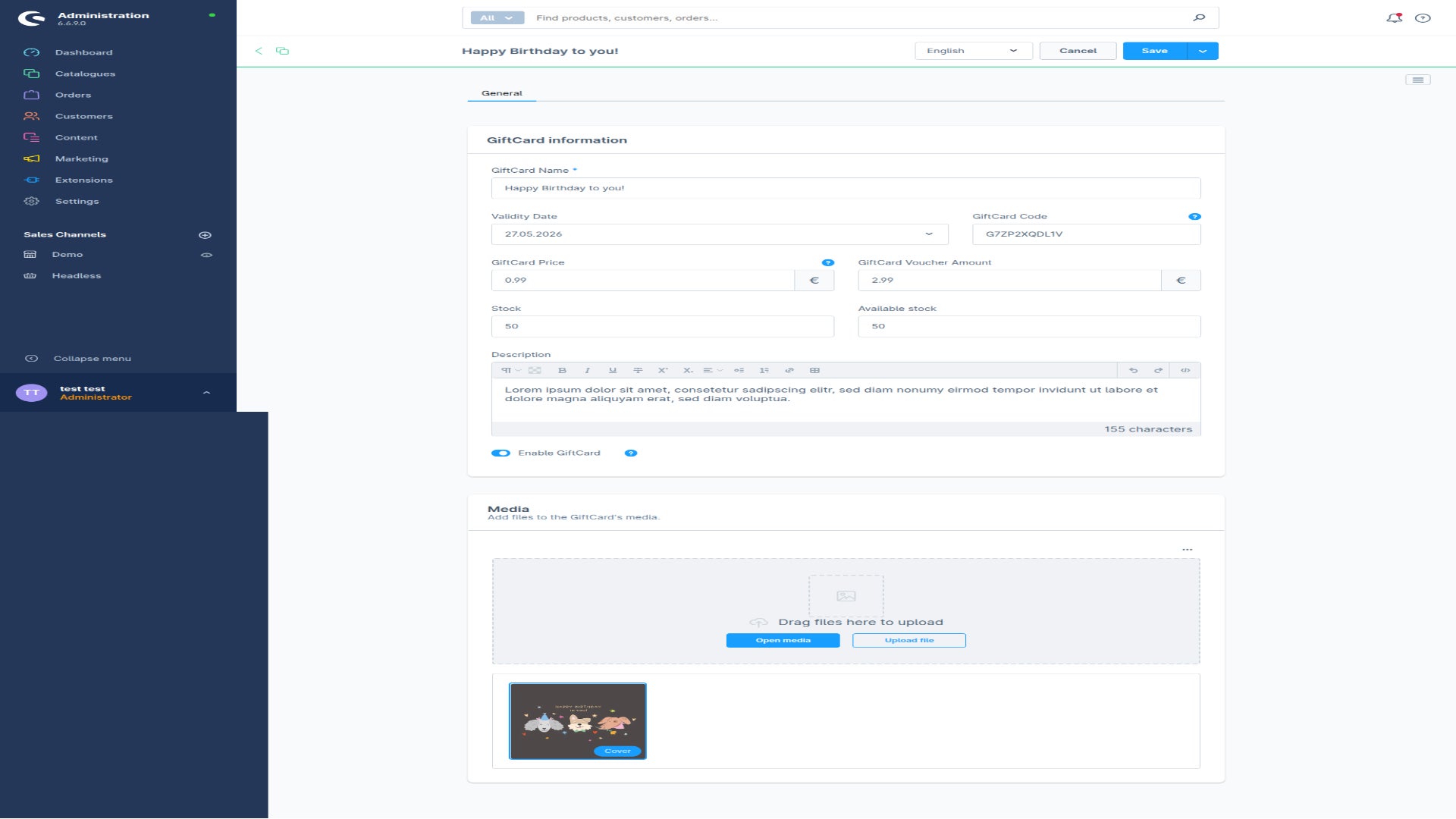This screenshot has width=1456, height=819.
Task: Show the GiftCard Price help tooltip
Action: click(827, 263)
